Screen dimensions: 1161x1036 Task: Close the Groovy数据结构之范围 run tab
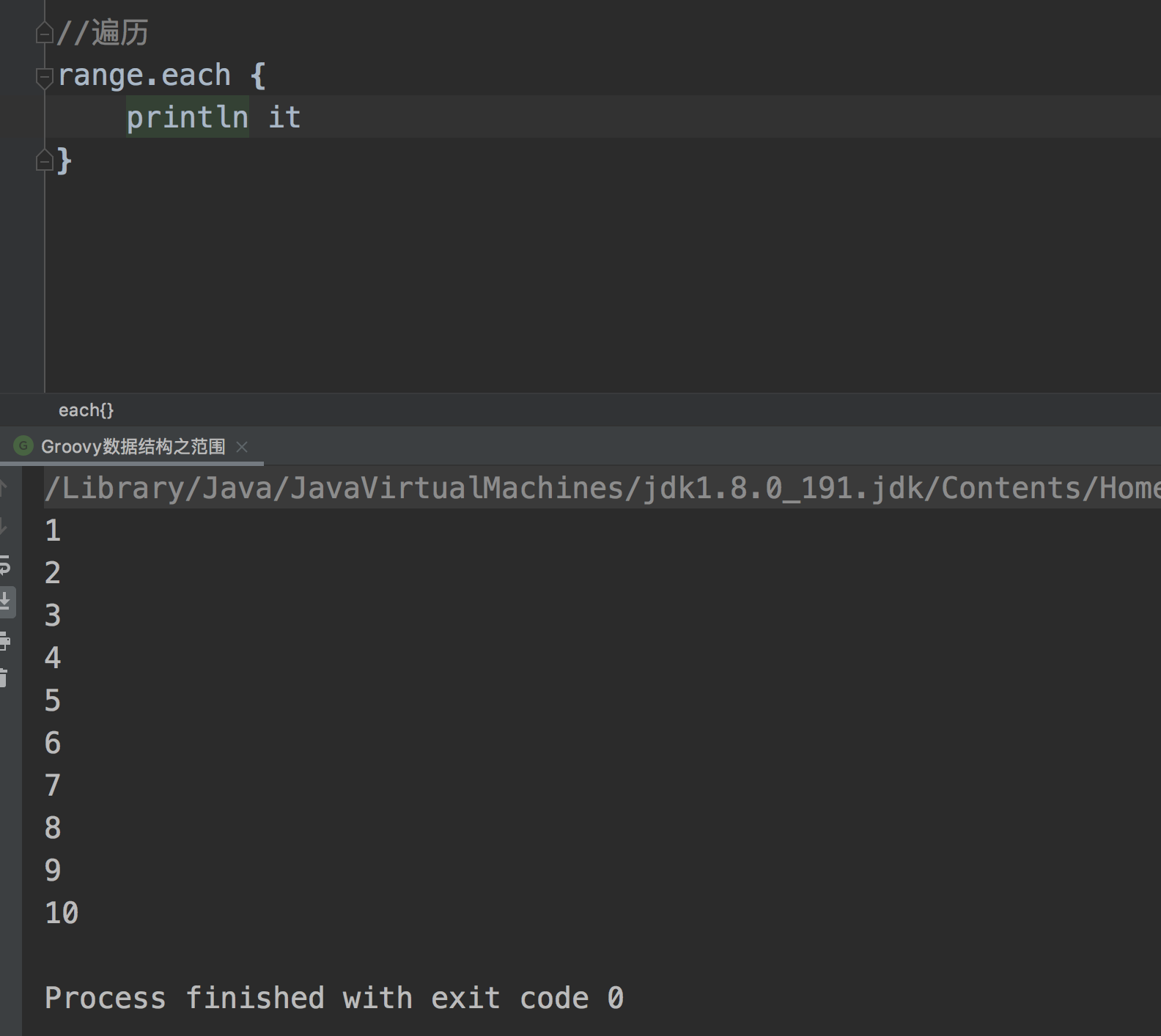coord(242,447)
